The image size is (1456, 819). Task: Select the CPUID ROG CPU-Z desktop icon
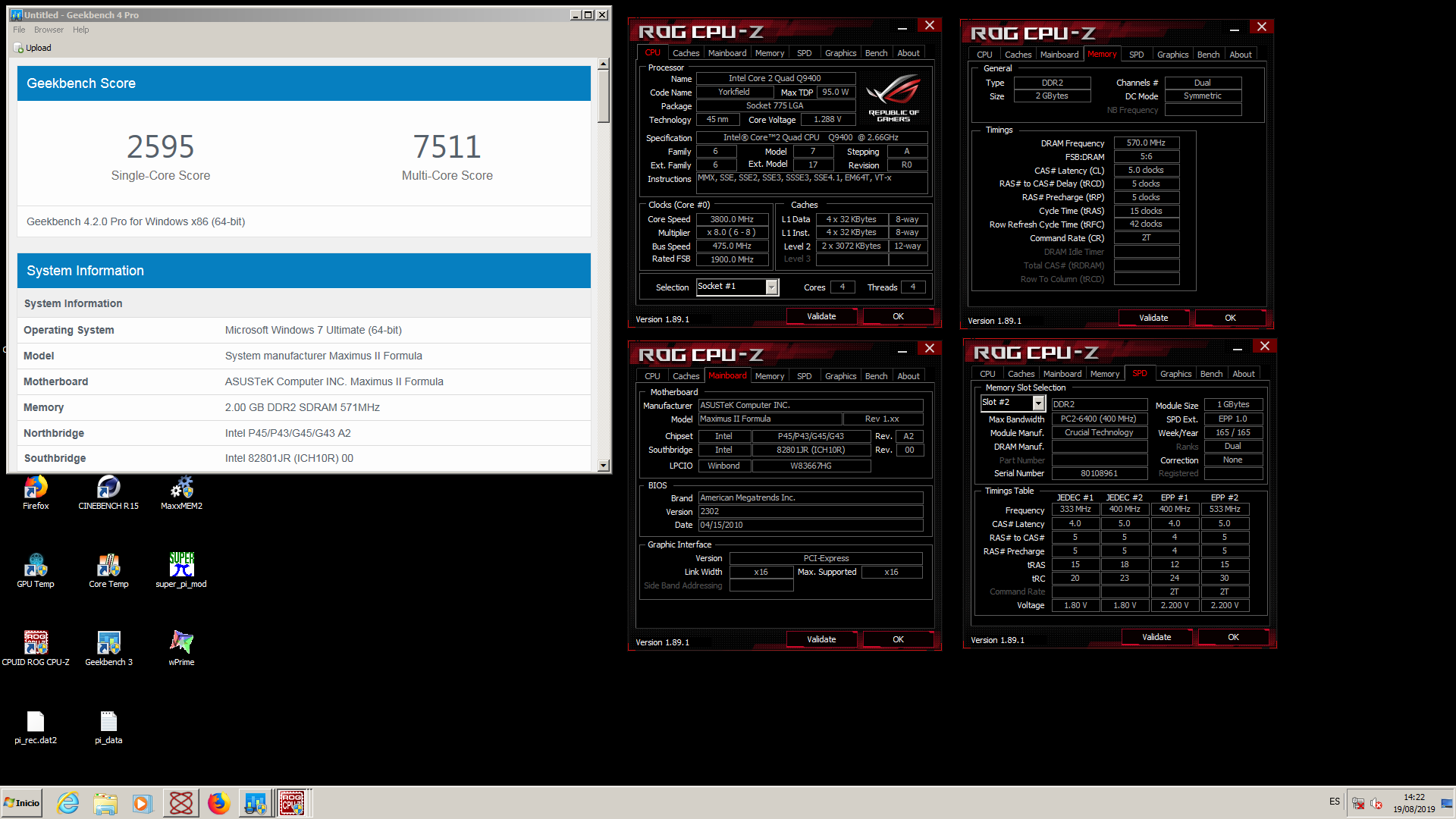pos(36,649)
